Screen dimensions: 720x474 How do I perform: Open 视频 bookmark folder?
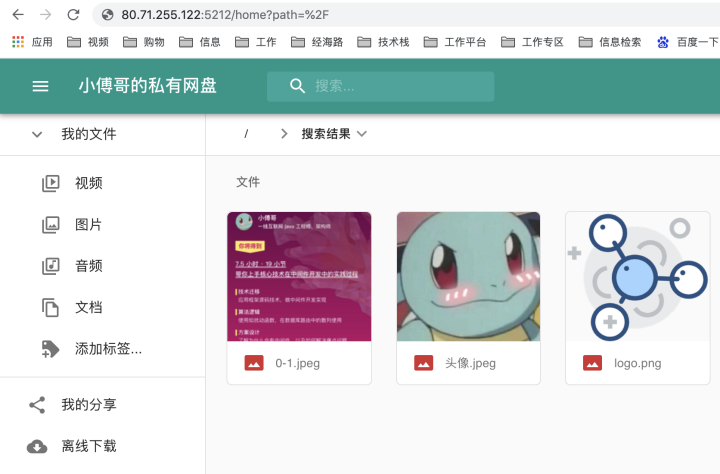88,42
